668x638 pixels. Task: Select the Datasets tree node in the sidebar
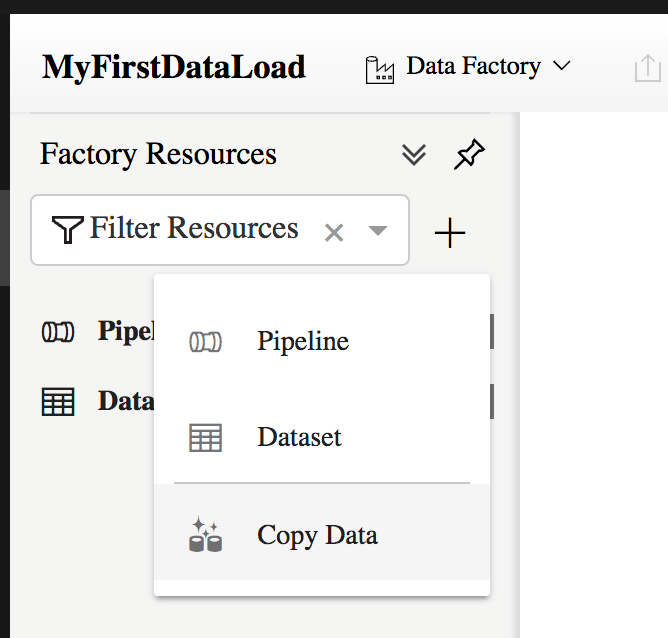(x=98, y=401)
